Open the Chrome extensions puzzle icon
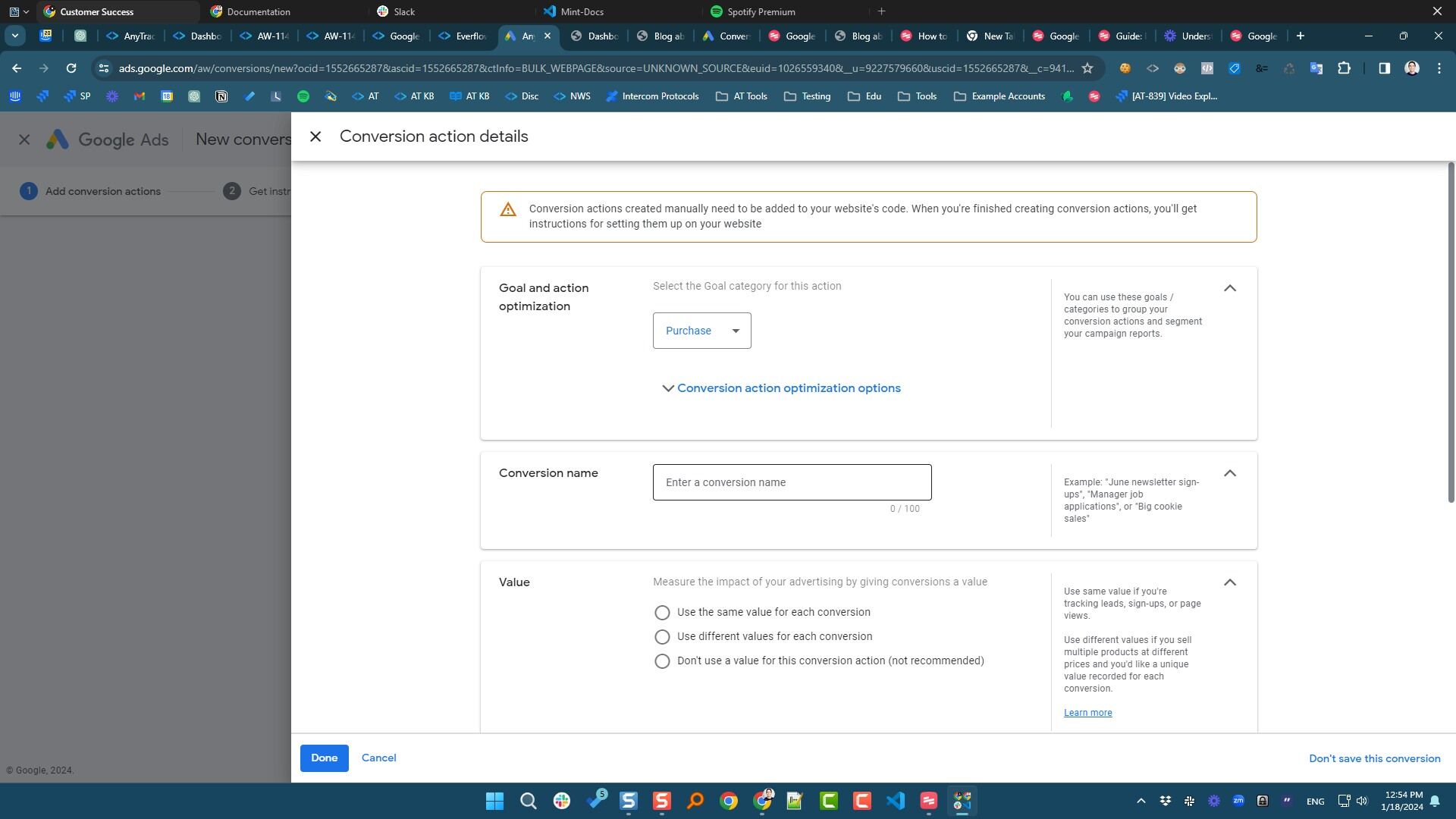 [x=1345, y=68]
